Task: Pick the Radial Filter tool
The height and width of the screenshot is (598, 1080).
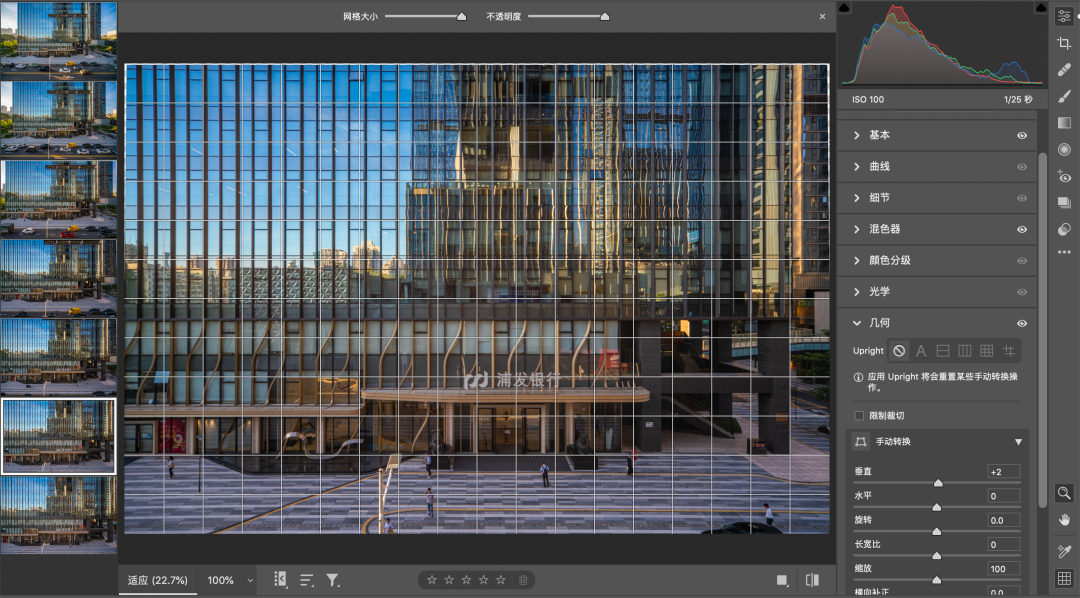Action: 1064,149
